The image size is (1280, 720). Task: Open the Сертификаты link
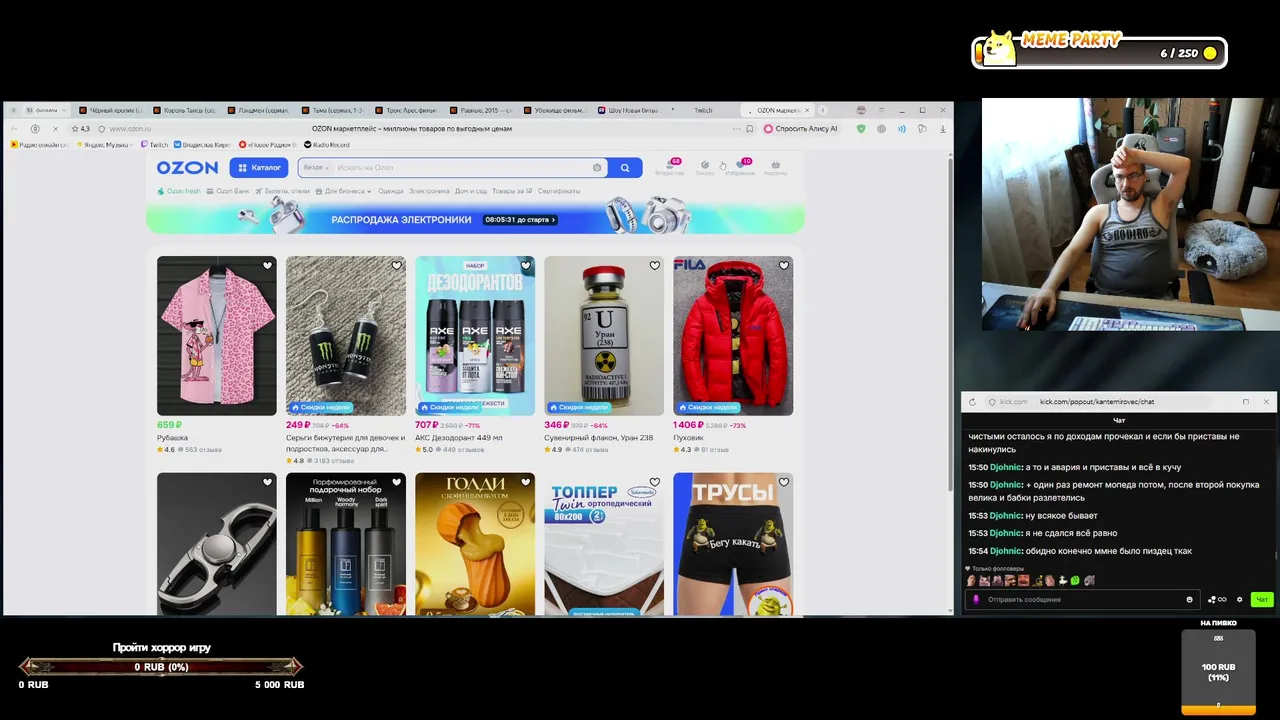[559, 191]
